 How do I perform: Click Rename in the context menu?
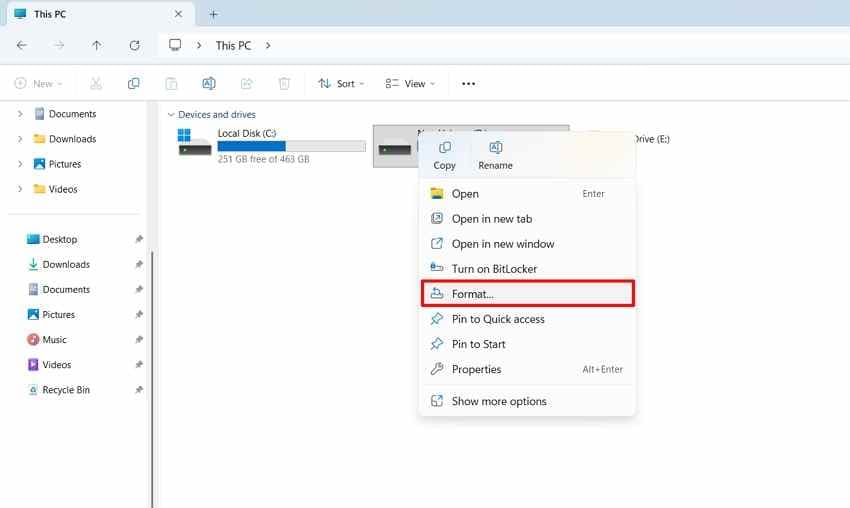pos(495,156)
